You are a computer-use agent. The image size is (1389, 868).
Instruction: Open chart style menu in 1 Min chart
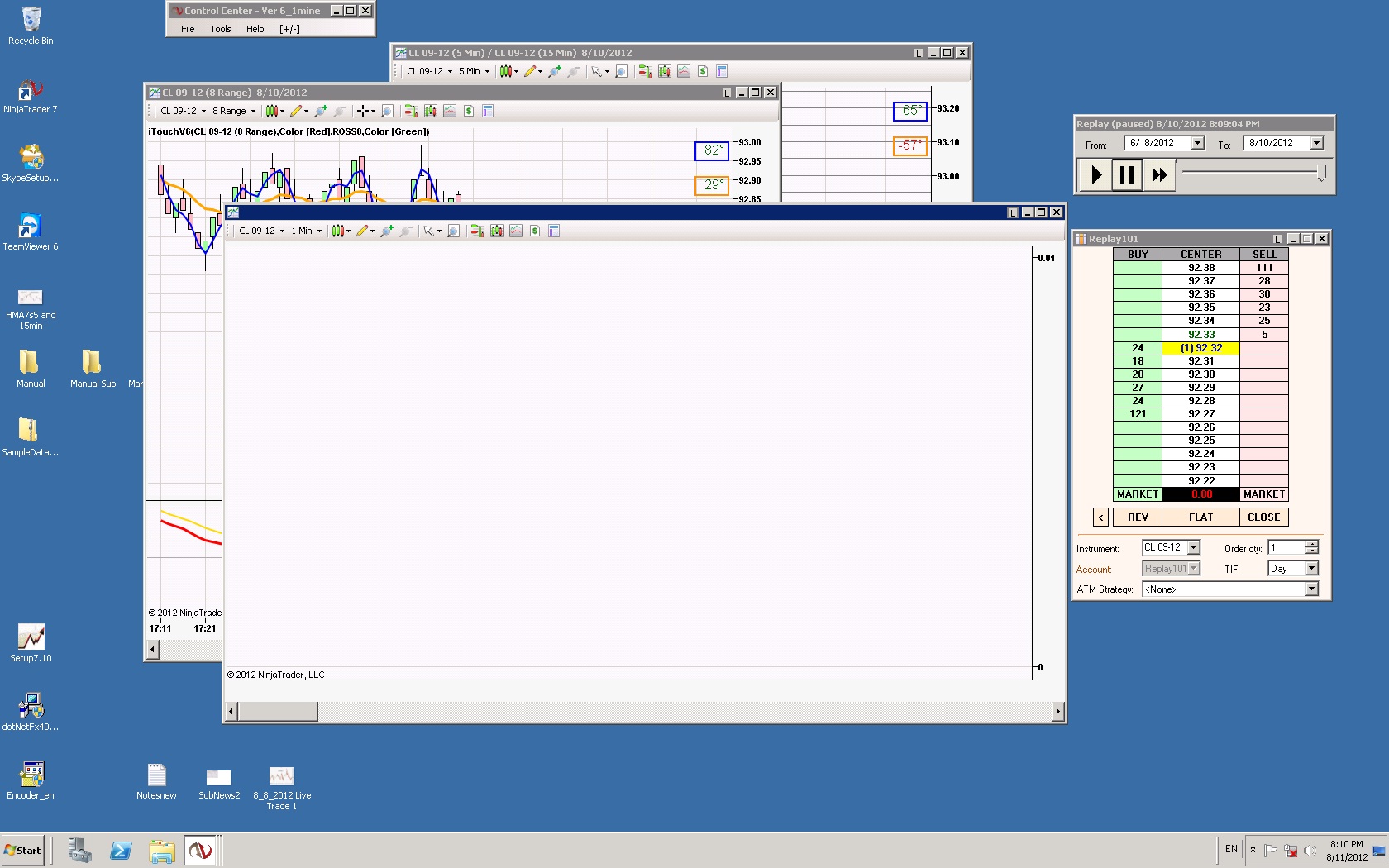(340, 231)
